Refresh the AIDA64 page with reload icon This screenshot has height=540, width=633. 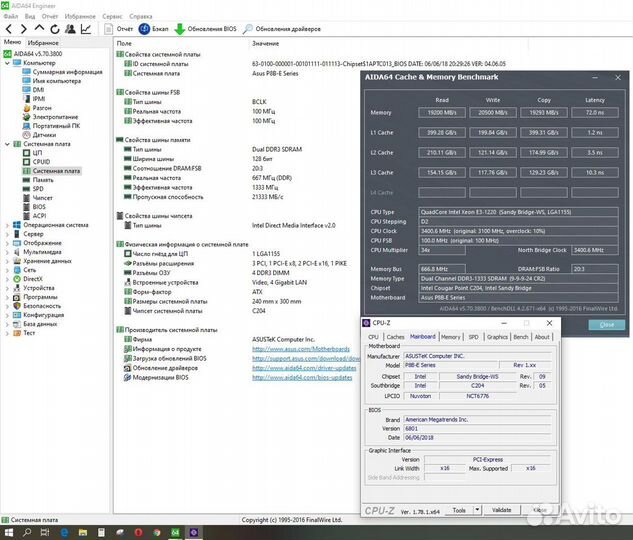55,29
